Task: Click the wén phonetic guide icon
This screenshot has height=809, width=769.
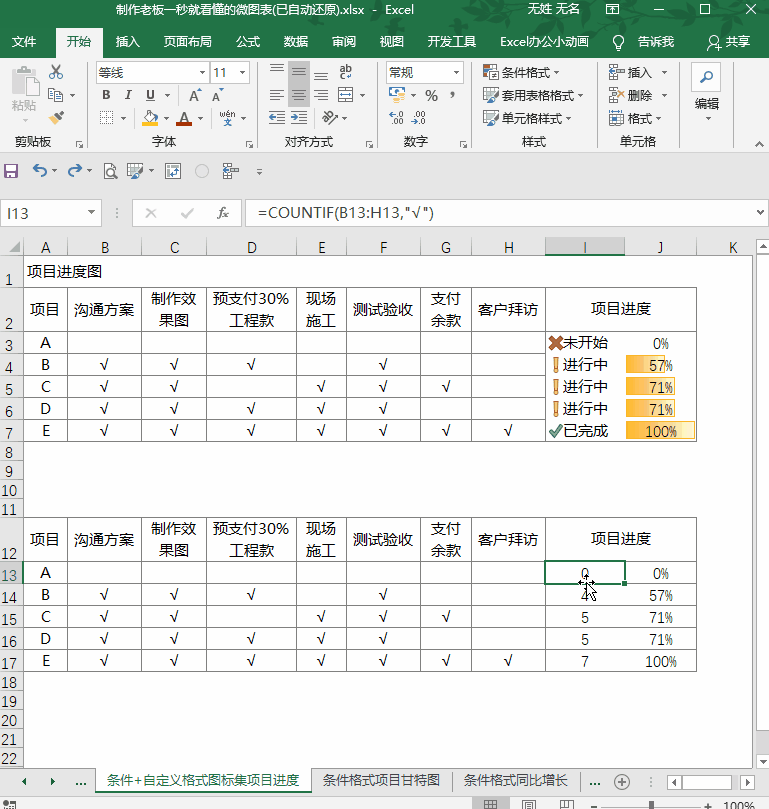Action: click(227, 118)
